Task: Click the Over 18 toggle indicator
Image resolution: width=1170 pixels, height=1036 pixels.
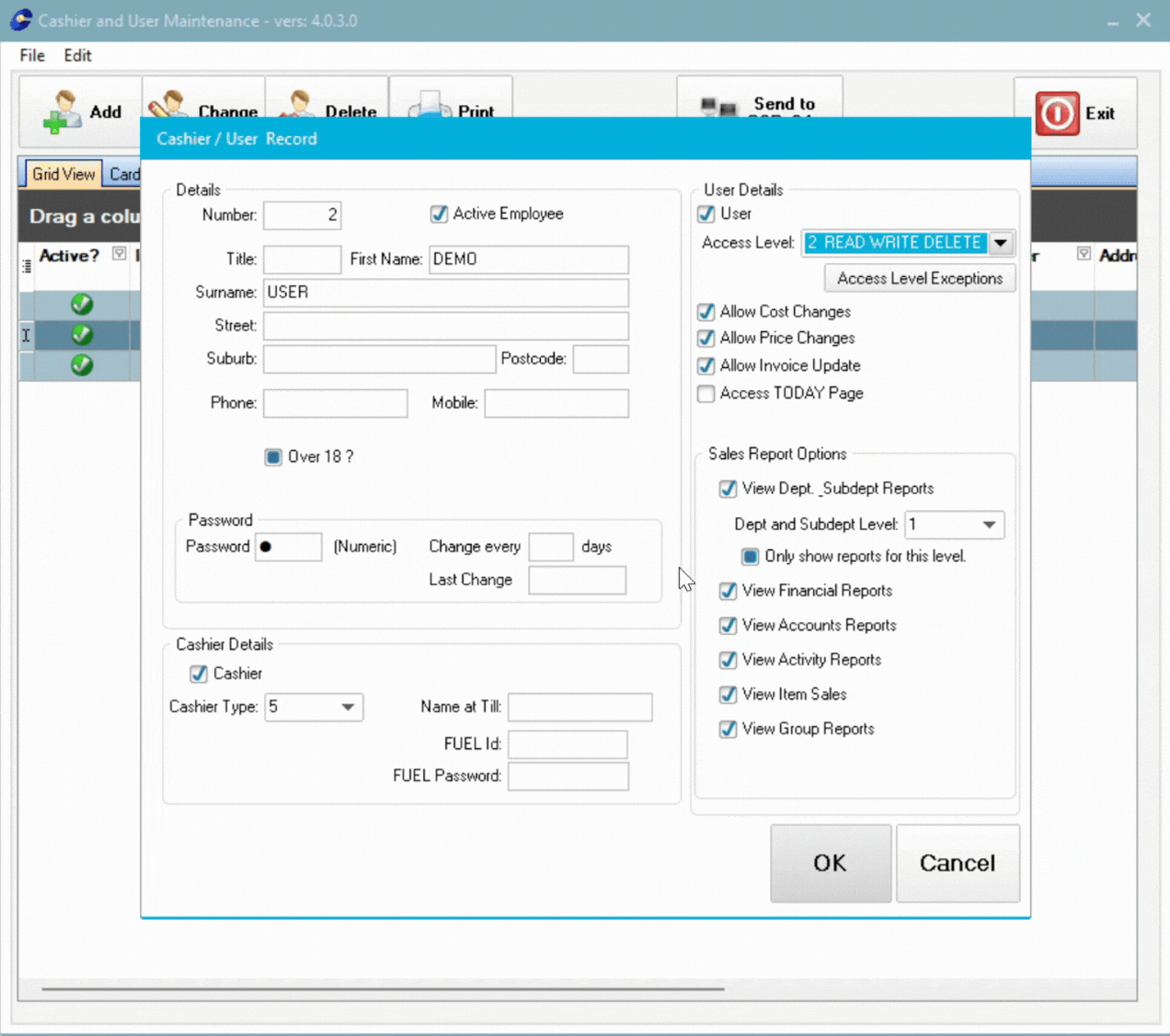Action: coord(273,456)
